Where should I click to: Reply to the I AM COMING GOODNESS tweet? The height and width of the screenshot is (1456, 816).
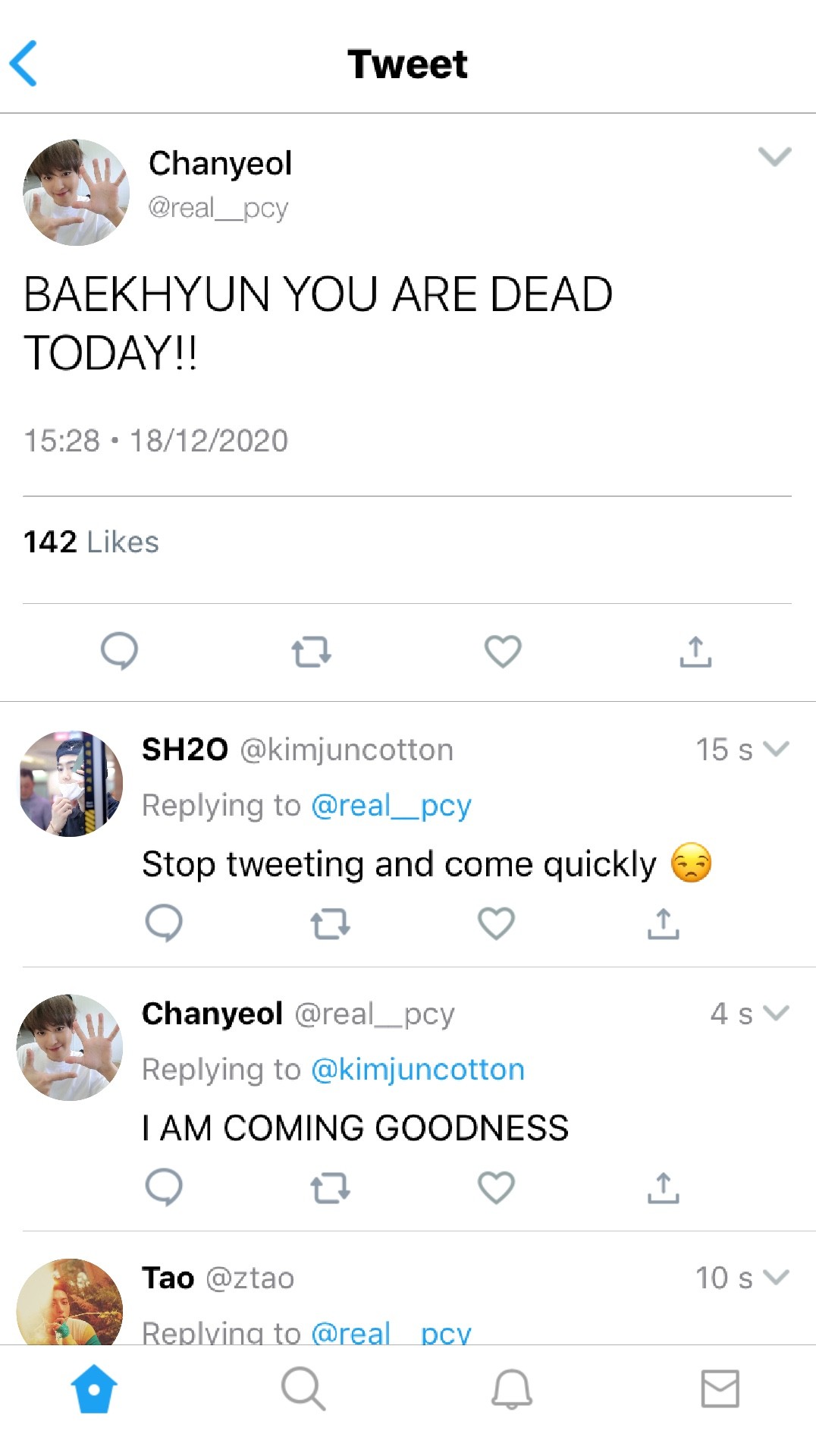coord(164,1187)
